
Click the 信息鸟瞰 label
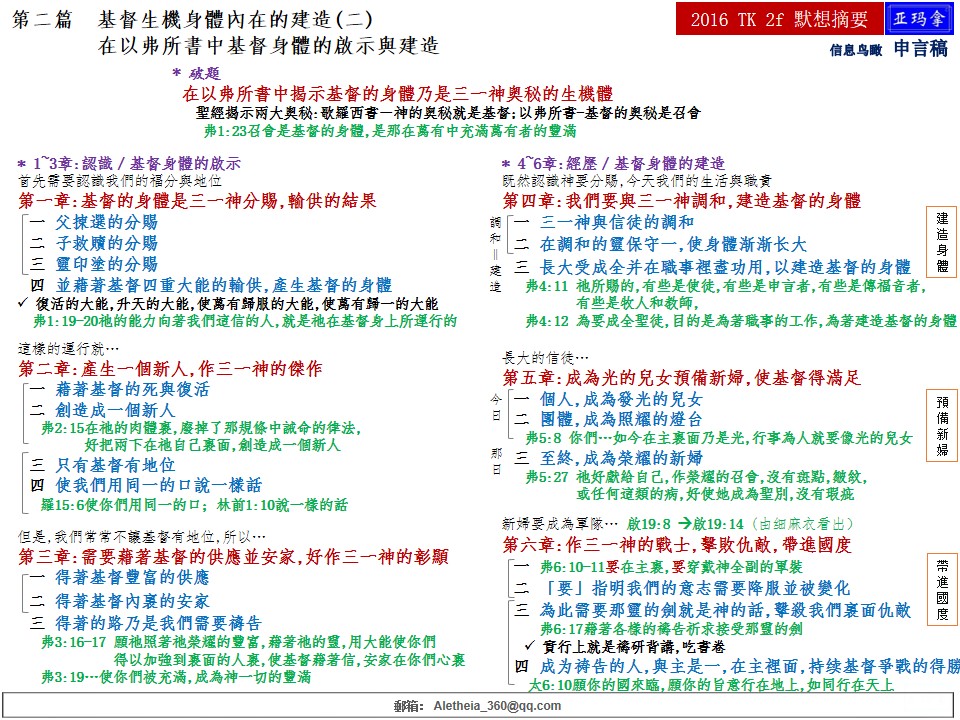pos(856,49)
